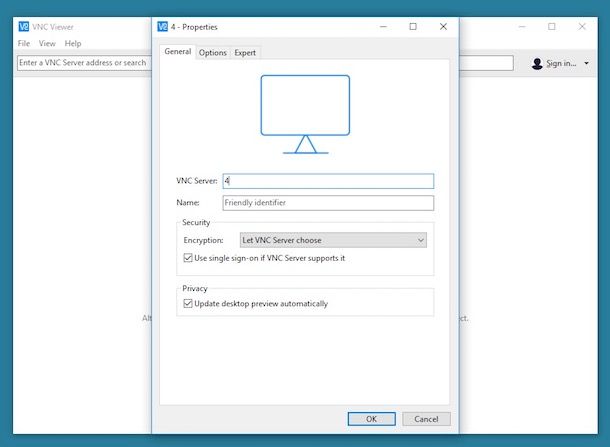This screenshot has width=610, height=447.
Task: Click the VNC Viewer logo icon in main window
Action: [24, 26]
